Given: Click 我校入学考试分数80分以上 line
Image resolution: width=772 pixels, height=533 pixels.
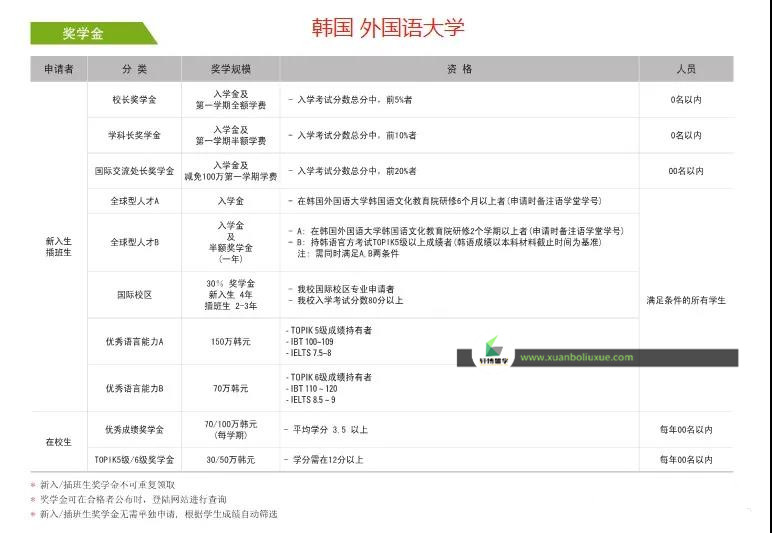Looking at the screenshot, I should 346,300.
